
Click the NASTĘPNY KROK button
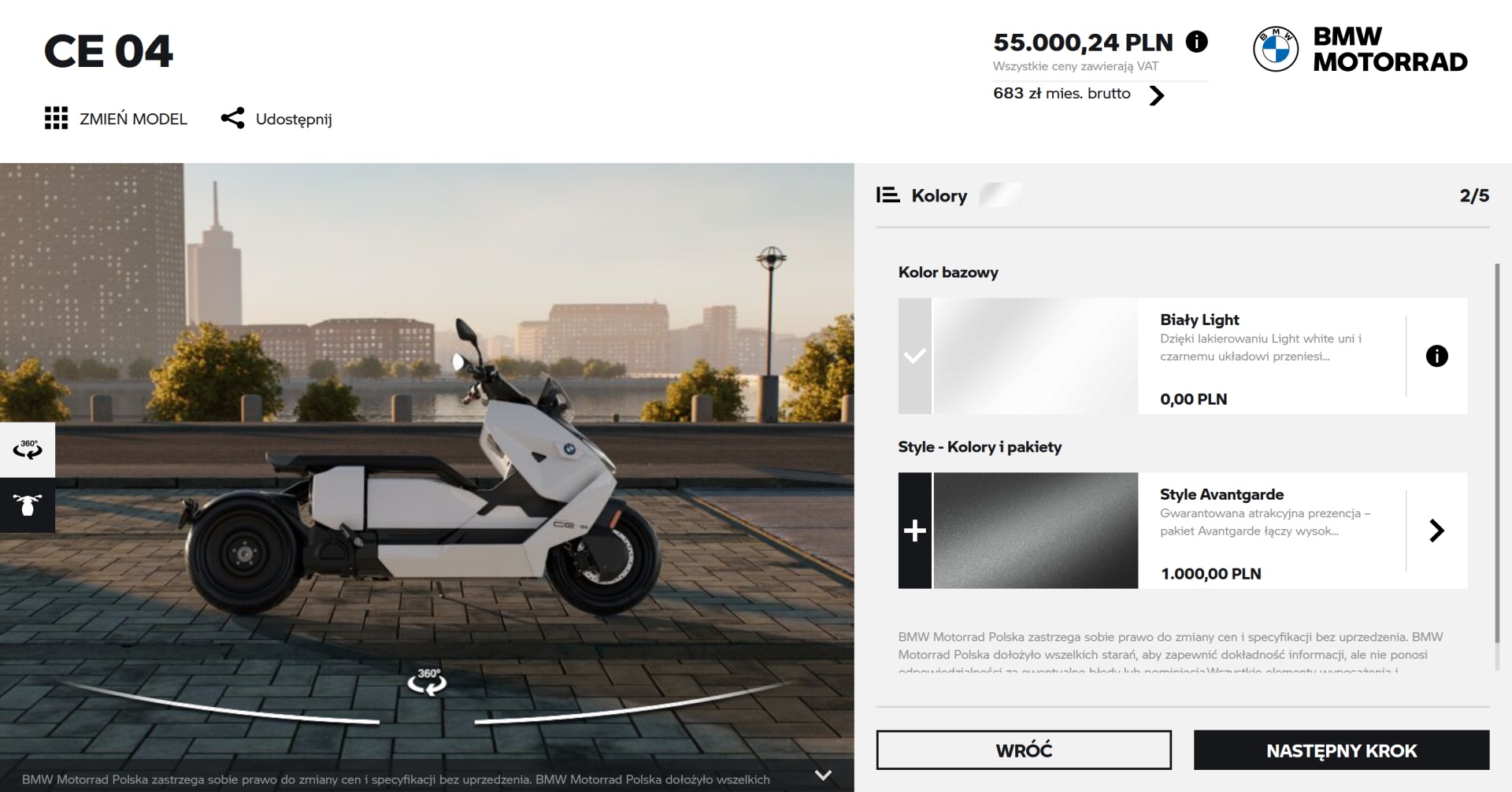click(1341, 749)
